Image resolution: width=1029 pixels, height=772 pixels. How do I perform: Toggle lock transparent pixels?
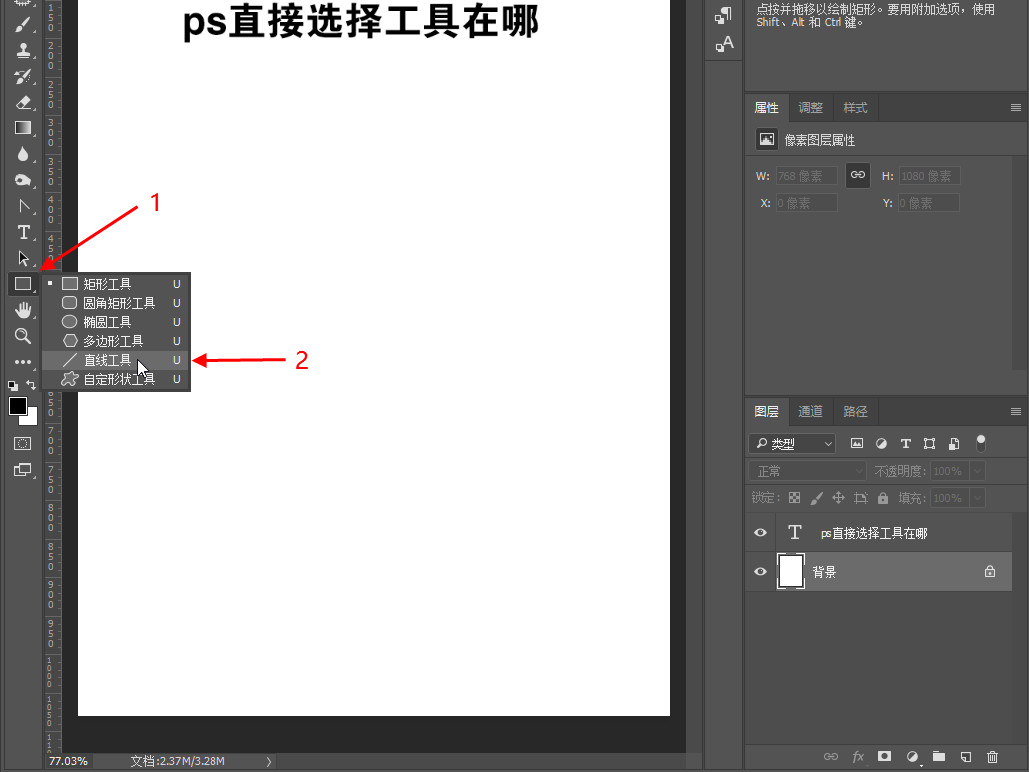click(x=794, y=498)
